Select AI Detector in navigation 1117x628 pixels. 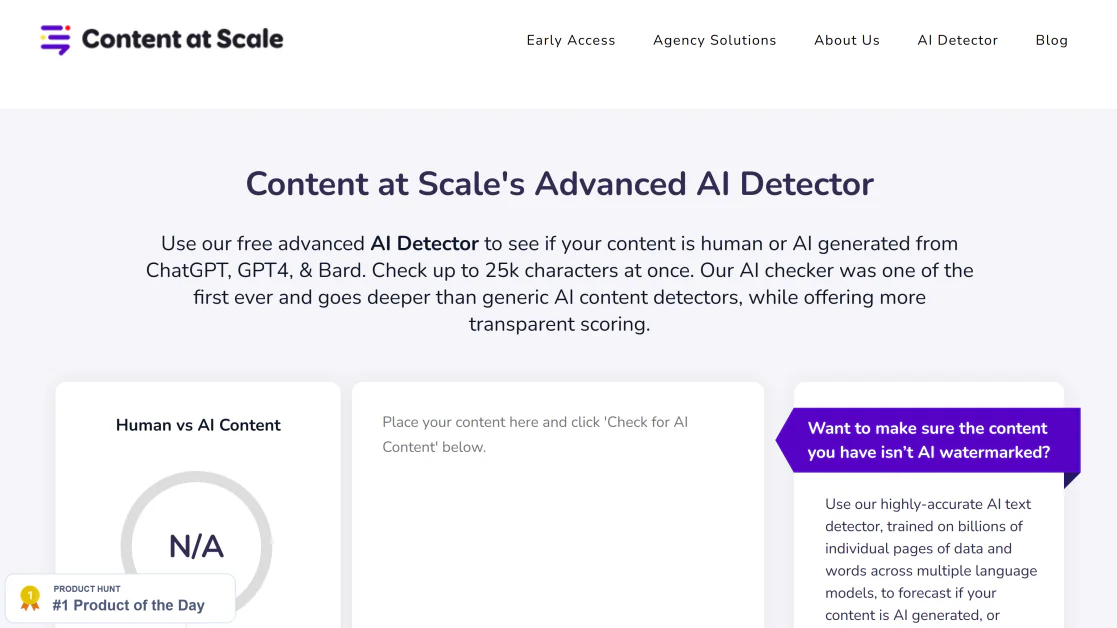[957, 41]
